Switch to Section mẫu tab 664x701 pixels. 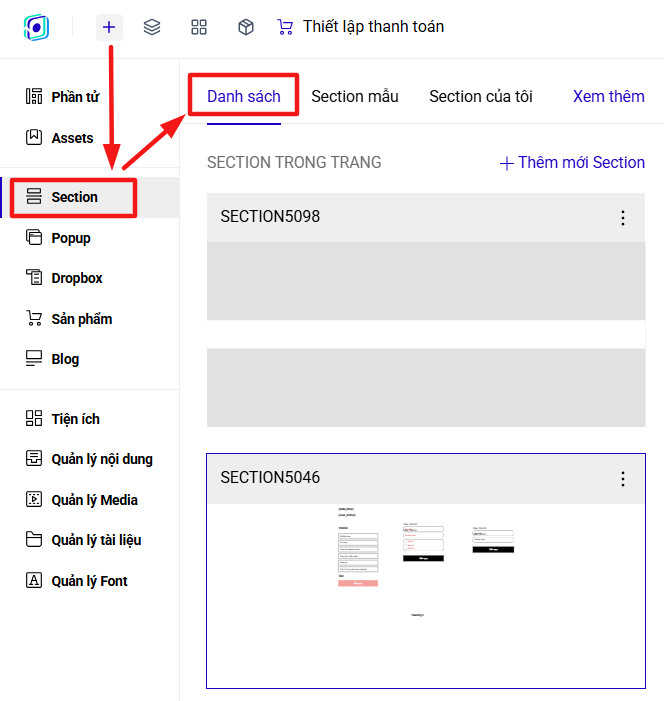pos(355,97)
